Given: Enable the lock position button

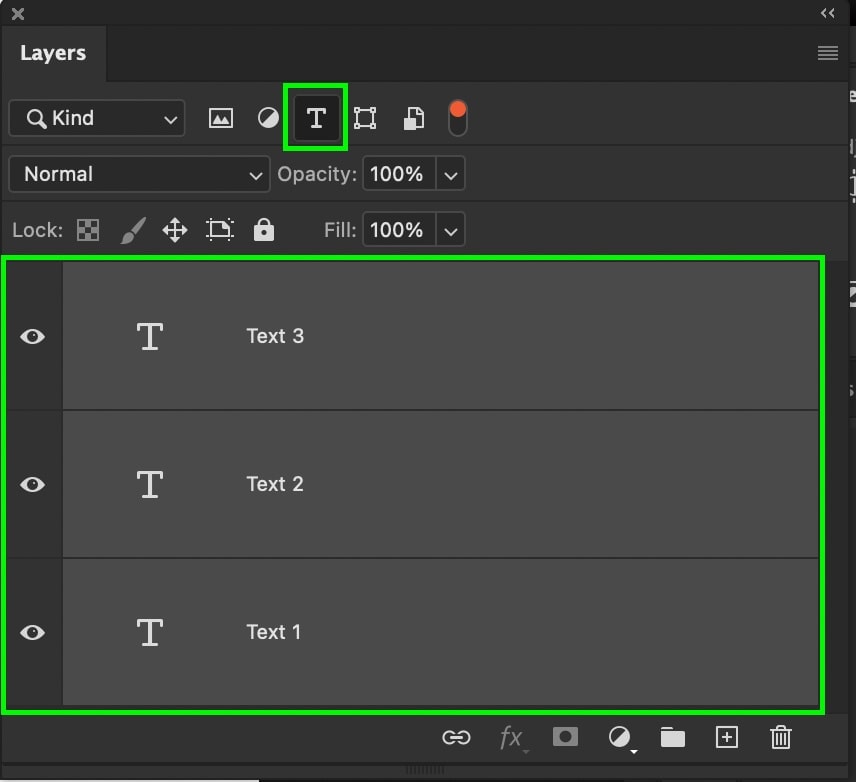Looking at the screenshot, I should tap(175, 230).
